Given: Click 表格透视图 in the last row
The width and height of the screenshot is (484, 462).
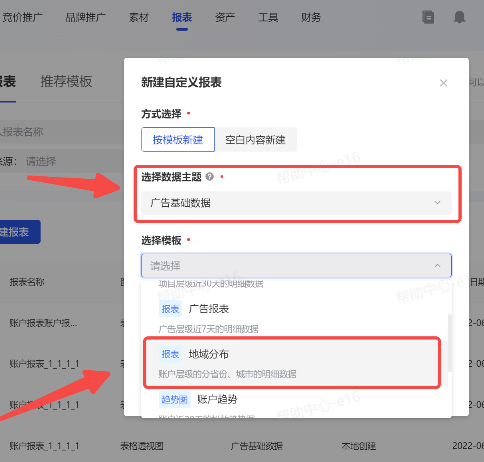Looking at the screenshot, I should [142, 446].
